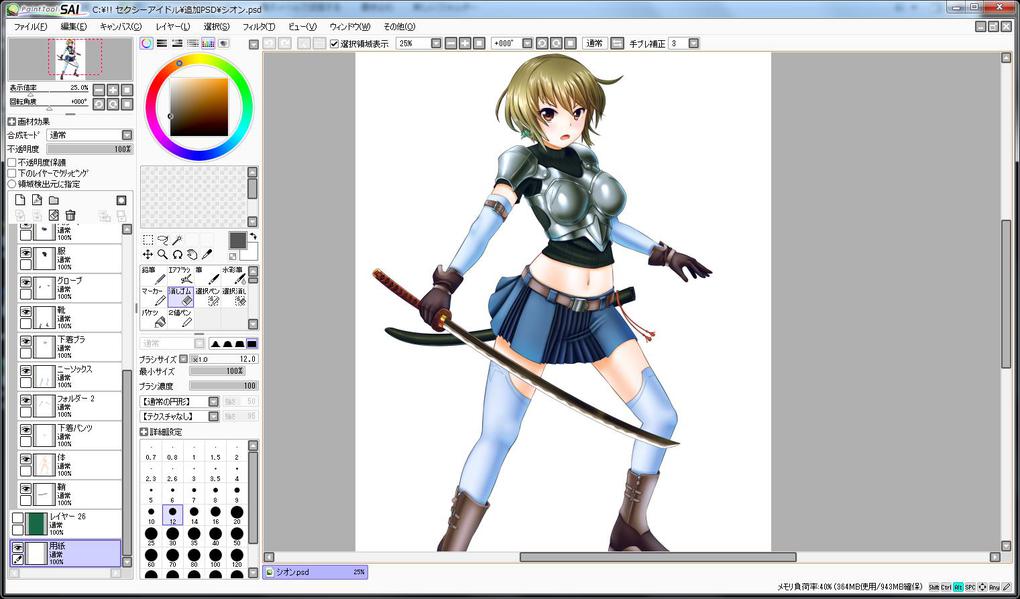This screenshot has height=599, width=1020.
Task: Clear the layer with eraser icon
Action: pyautogui.click(x=54, y=215)
